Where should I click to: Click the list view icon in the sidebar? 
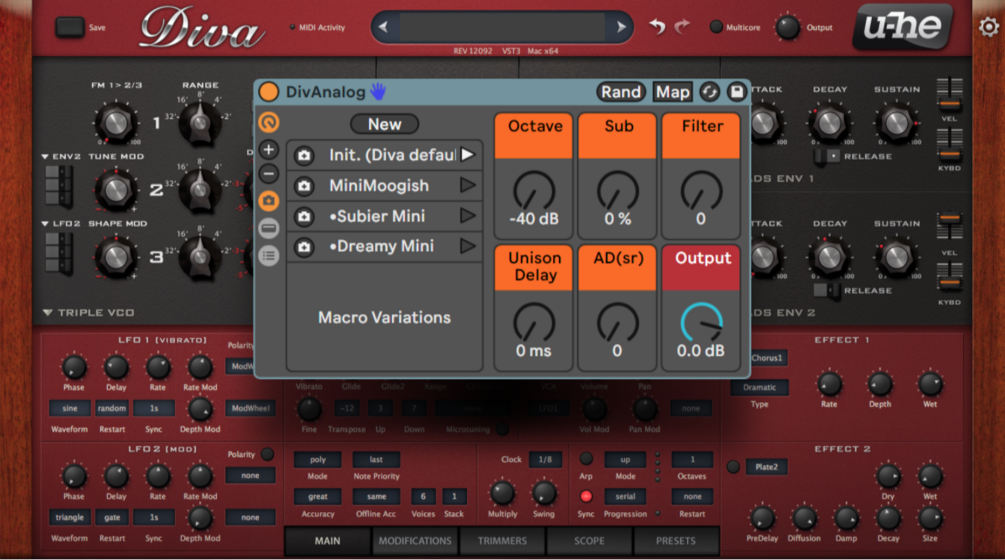(269, 256)
